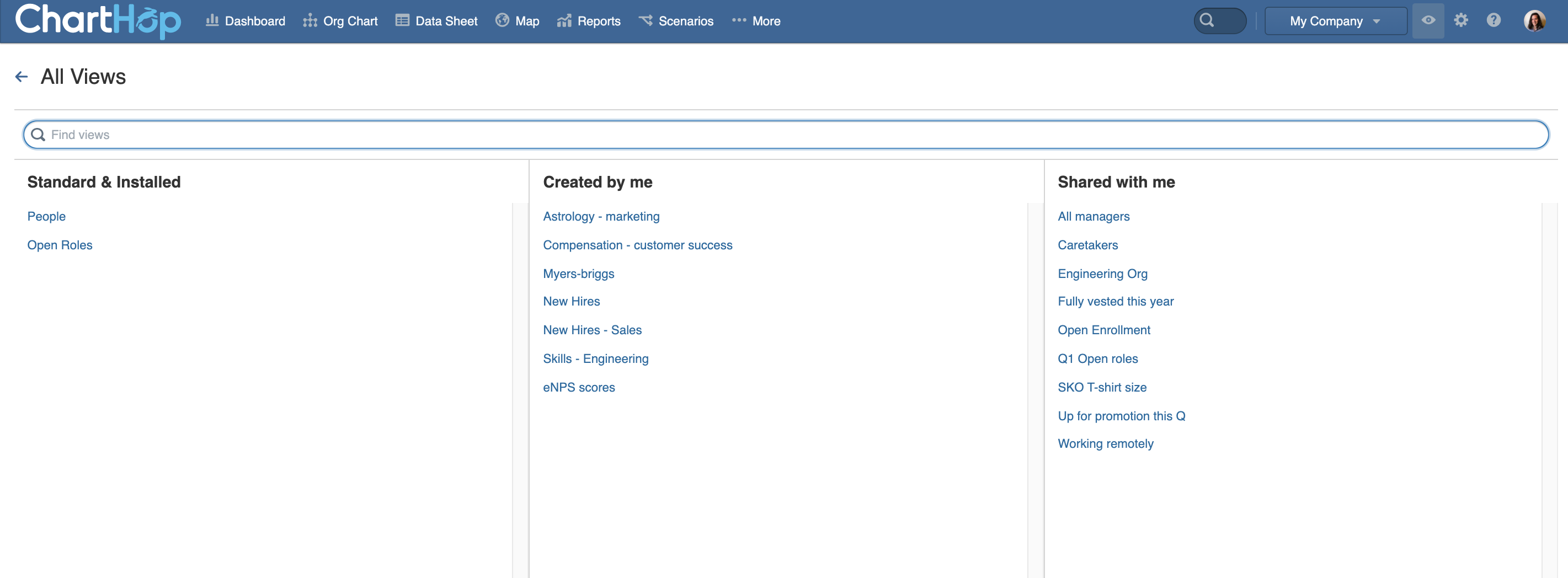Toggle the eye visibility icon in header
This screenshot has height=578, width=1568.
pos(1427,21)
